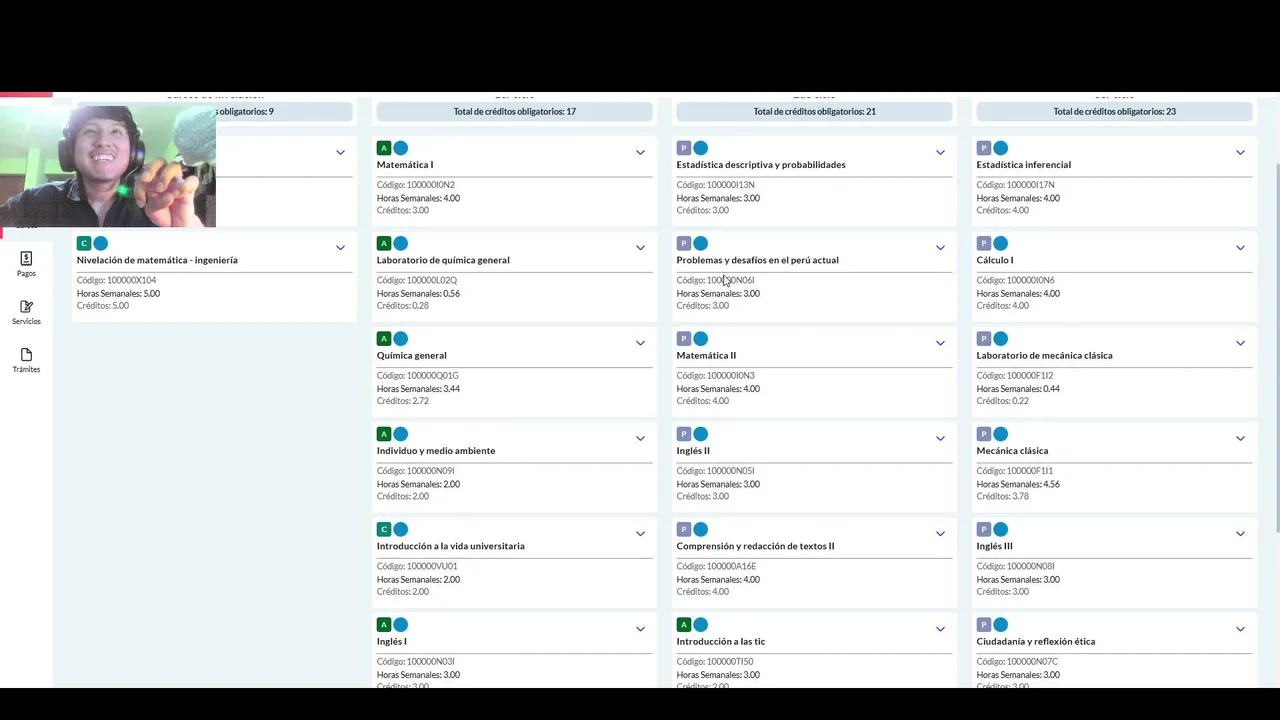The image size is (1280, 720).
Task: Click the blue circle badge on Matemática I
Action: [x=400, y=148]
